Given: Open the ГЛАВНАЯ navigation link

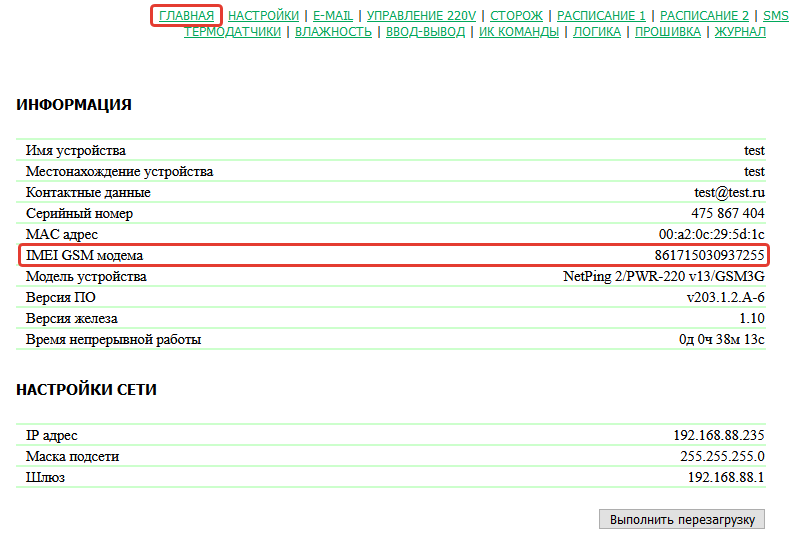Looking at the screenshot, I should coord(187,16).
